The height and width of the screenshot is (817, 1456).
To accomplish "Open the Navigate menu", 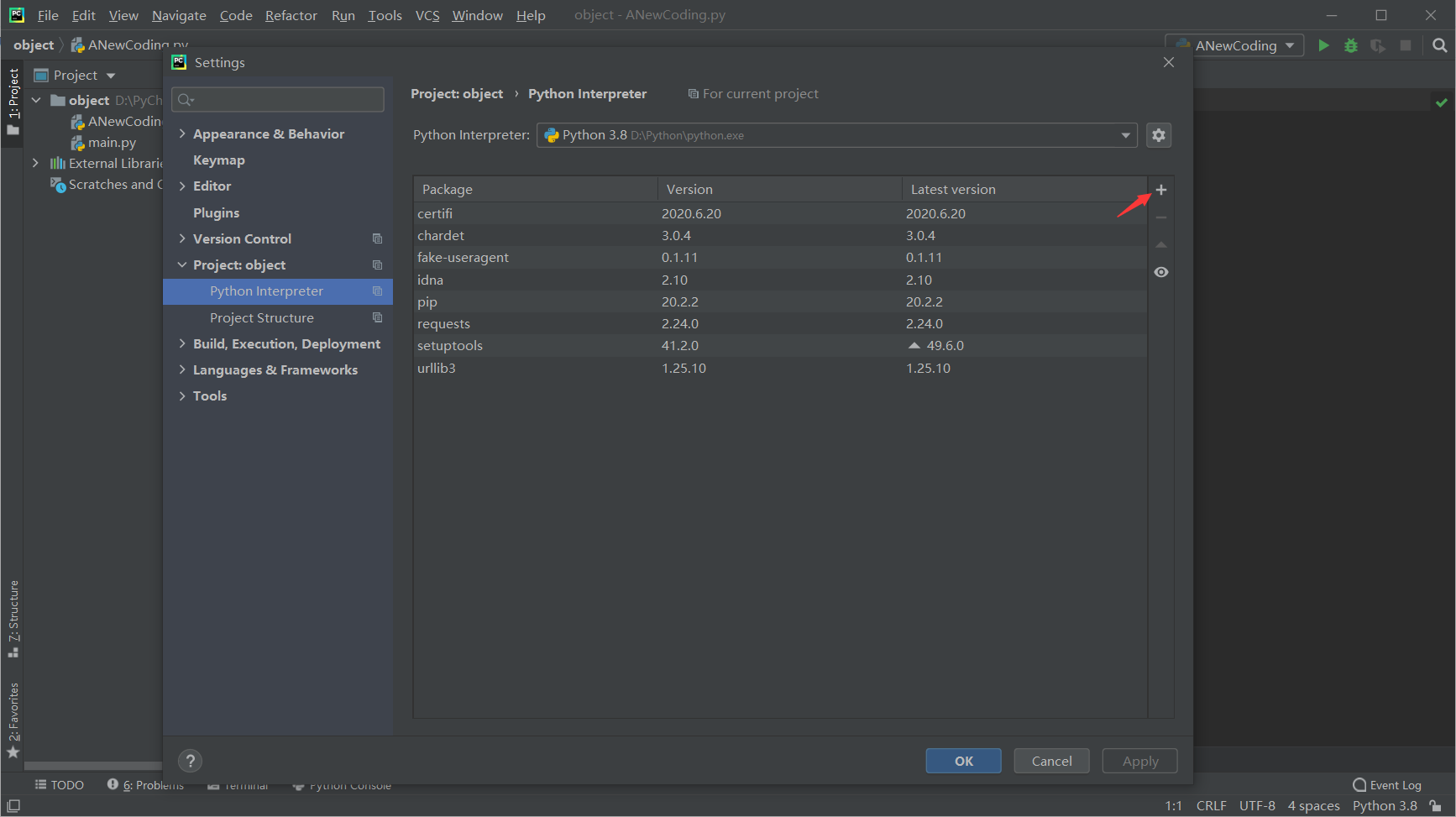I will (x=179, y=15).
